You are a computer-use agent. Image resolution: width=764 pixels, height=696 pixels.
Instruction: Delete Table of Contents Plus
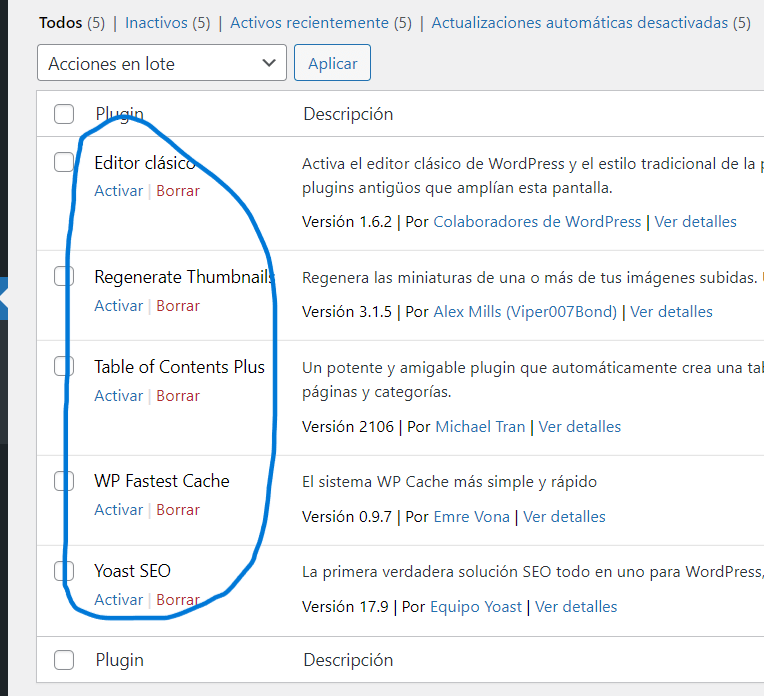pos(178,396)
